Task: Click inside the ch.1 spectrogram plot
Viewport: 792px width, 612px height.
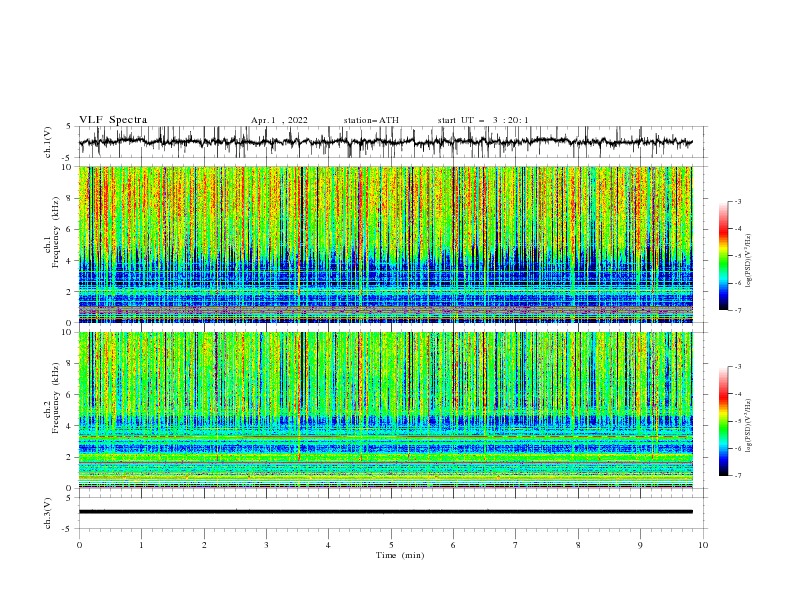Action: coord(385,244)
